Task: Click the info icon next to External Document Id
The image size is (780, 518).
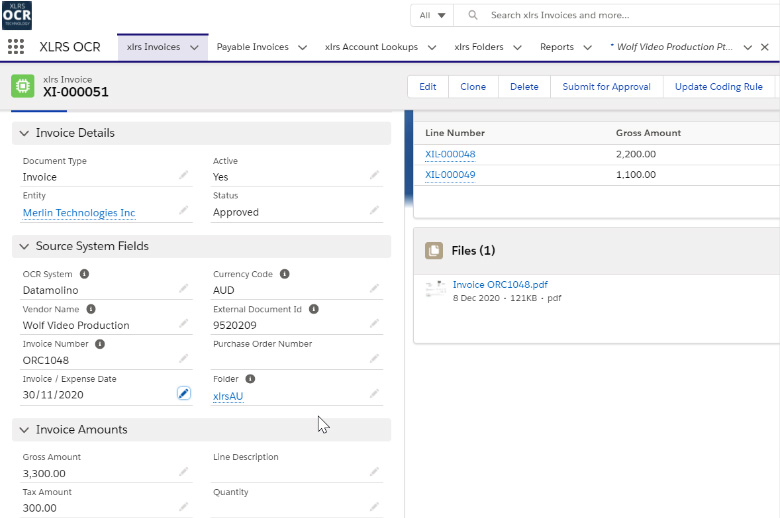Action: (314, 309)
